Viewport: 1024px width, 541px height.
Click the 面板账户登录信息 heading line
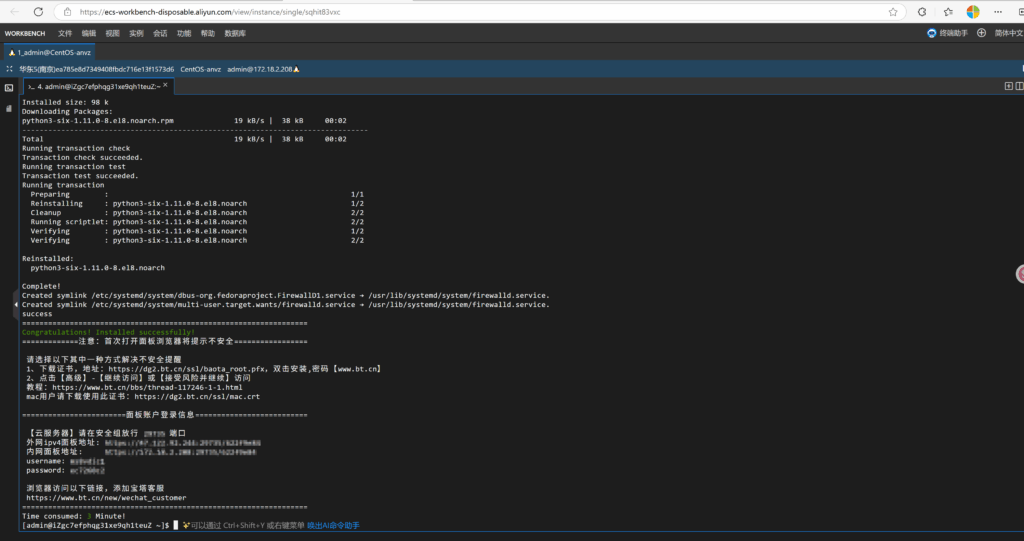[x=165, y=414]
